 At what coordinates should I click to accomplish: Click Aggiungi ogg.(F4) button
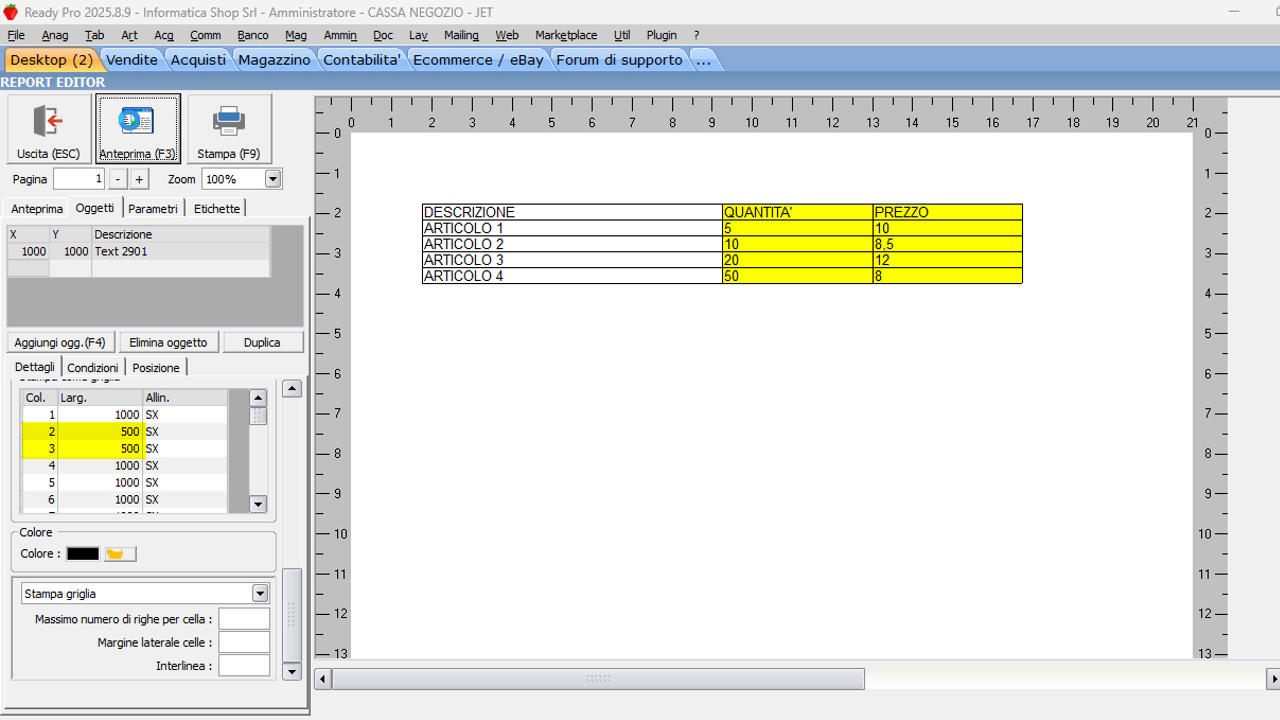tap(60, 342)
